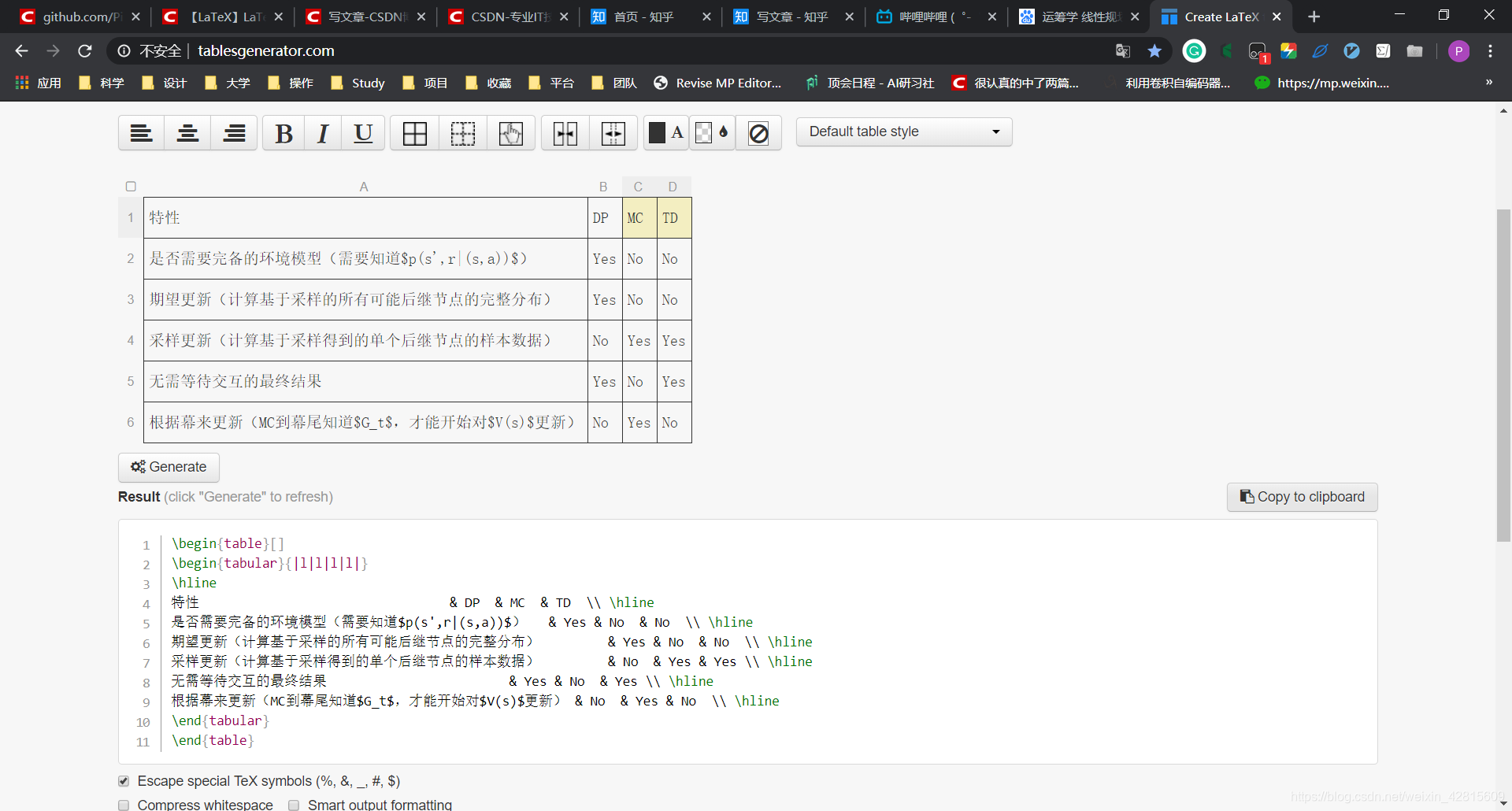This screenshot has width=1512, height=811.
Task: Open the Revise MP Editor bookmark
Action: 717,83
